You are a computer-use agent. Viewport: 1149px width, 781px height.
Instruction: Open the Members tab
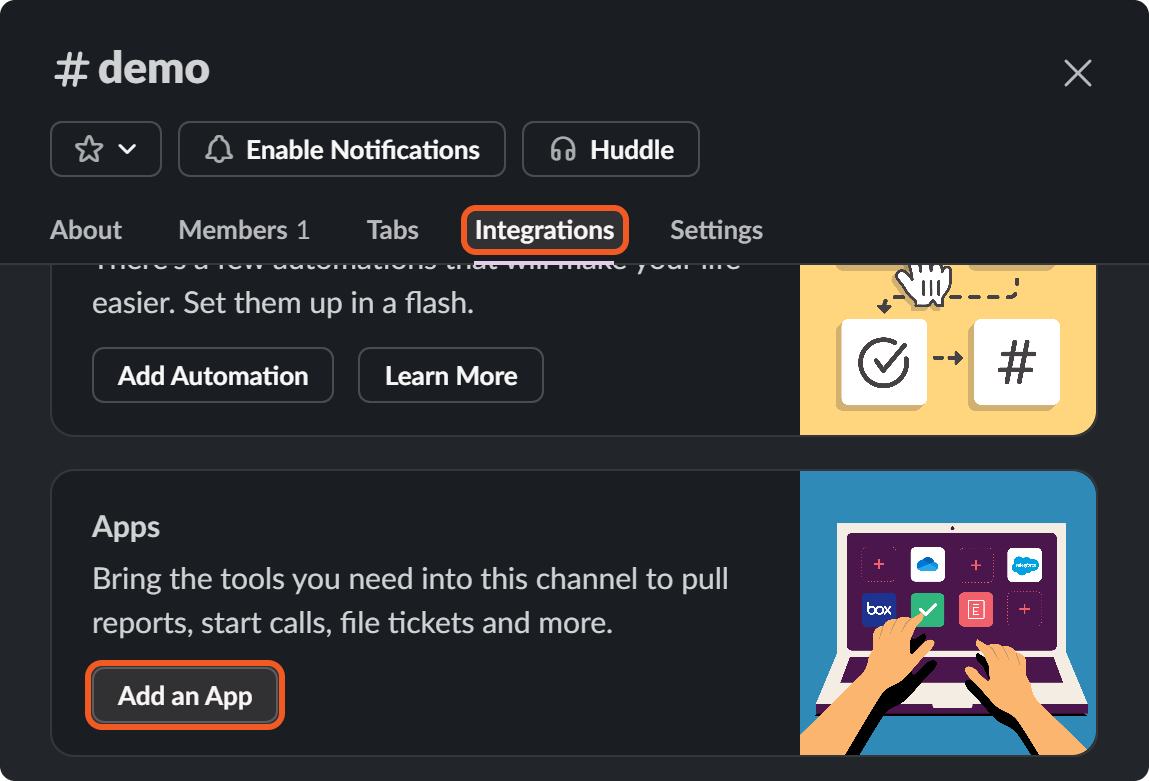tap(244, 230)
